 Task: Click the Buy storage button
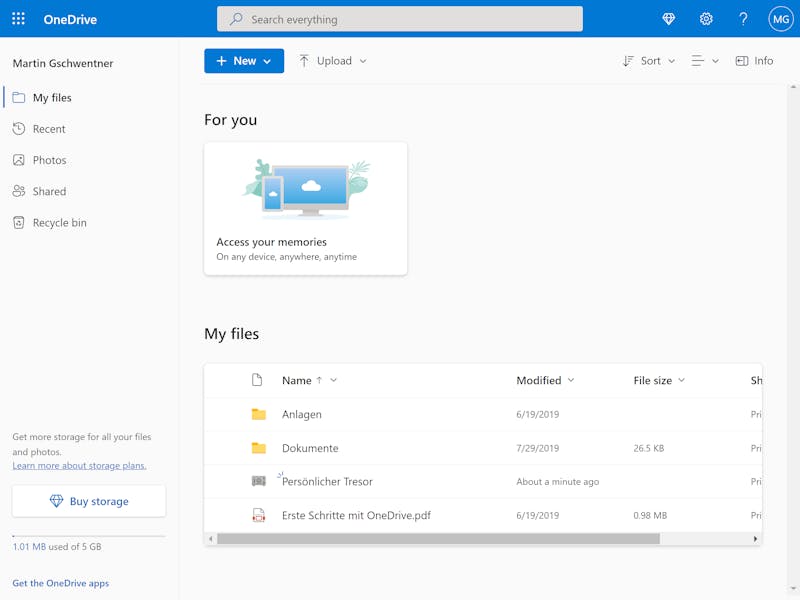click(89, 501)
